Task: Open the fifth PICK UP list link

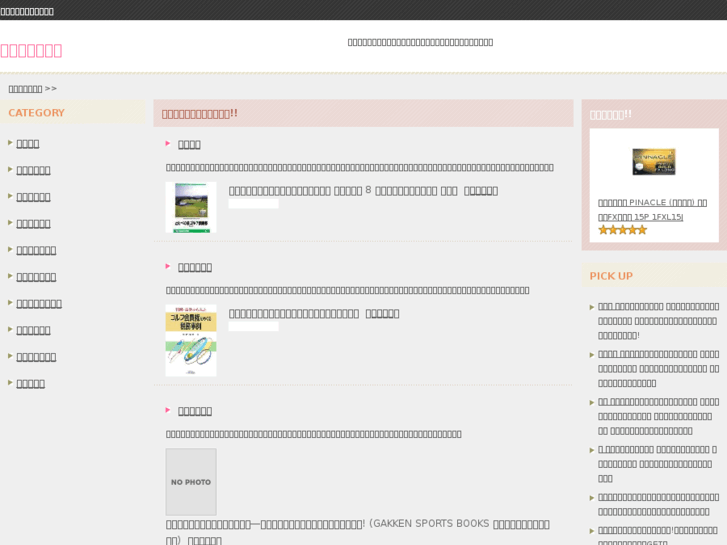Action: click(658, 504)
